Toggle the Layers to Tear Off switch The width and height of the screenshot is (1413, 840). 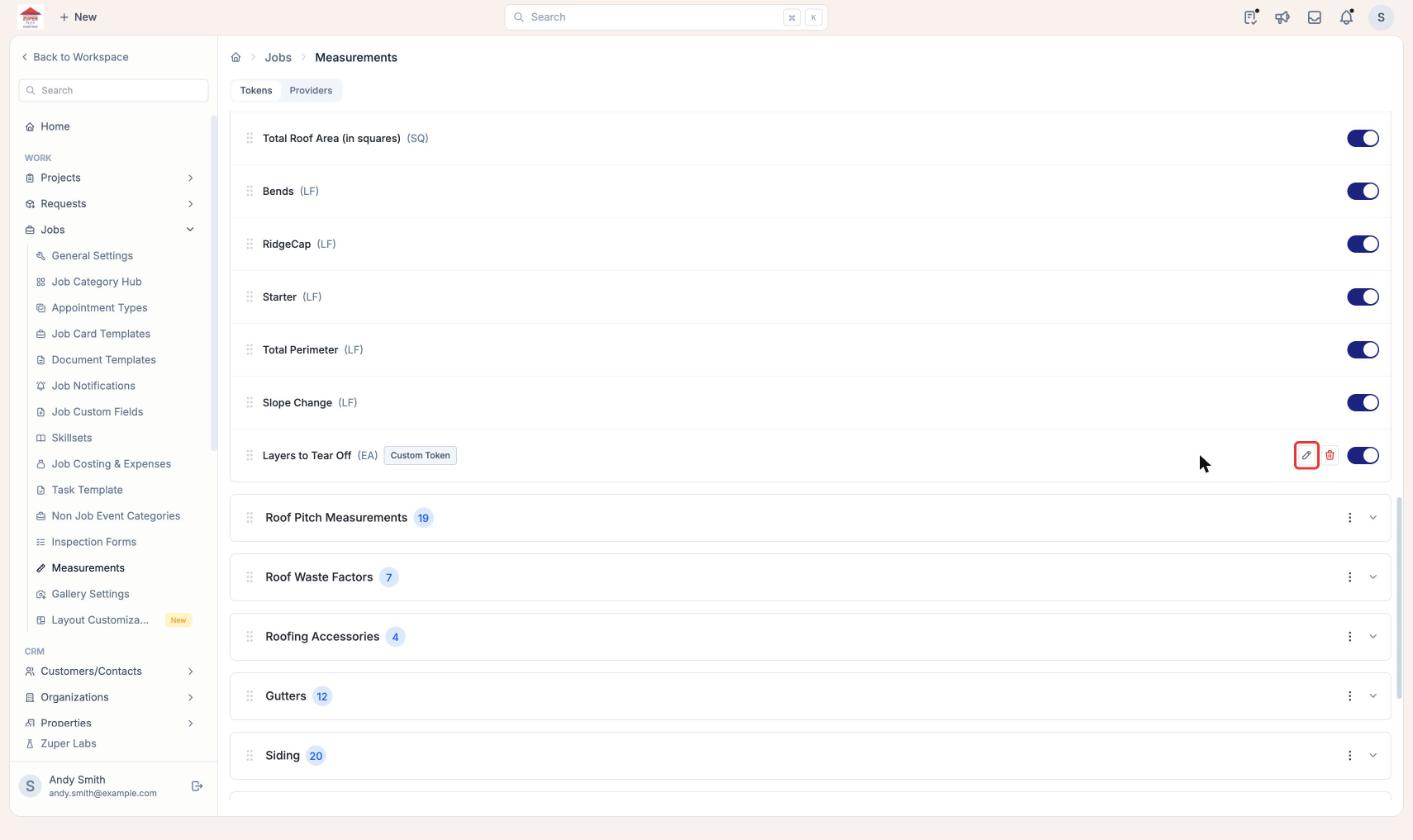click(1363, 455)
